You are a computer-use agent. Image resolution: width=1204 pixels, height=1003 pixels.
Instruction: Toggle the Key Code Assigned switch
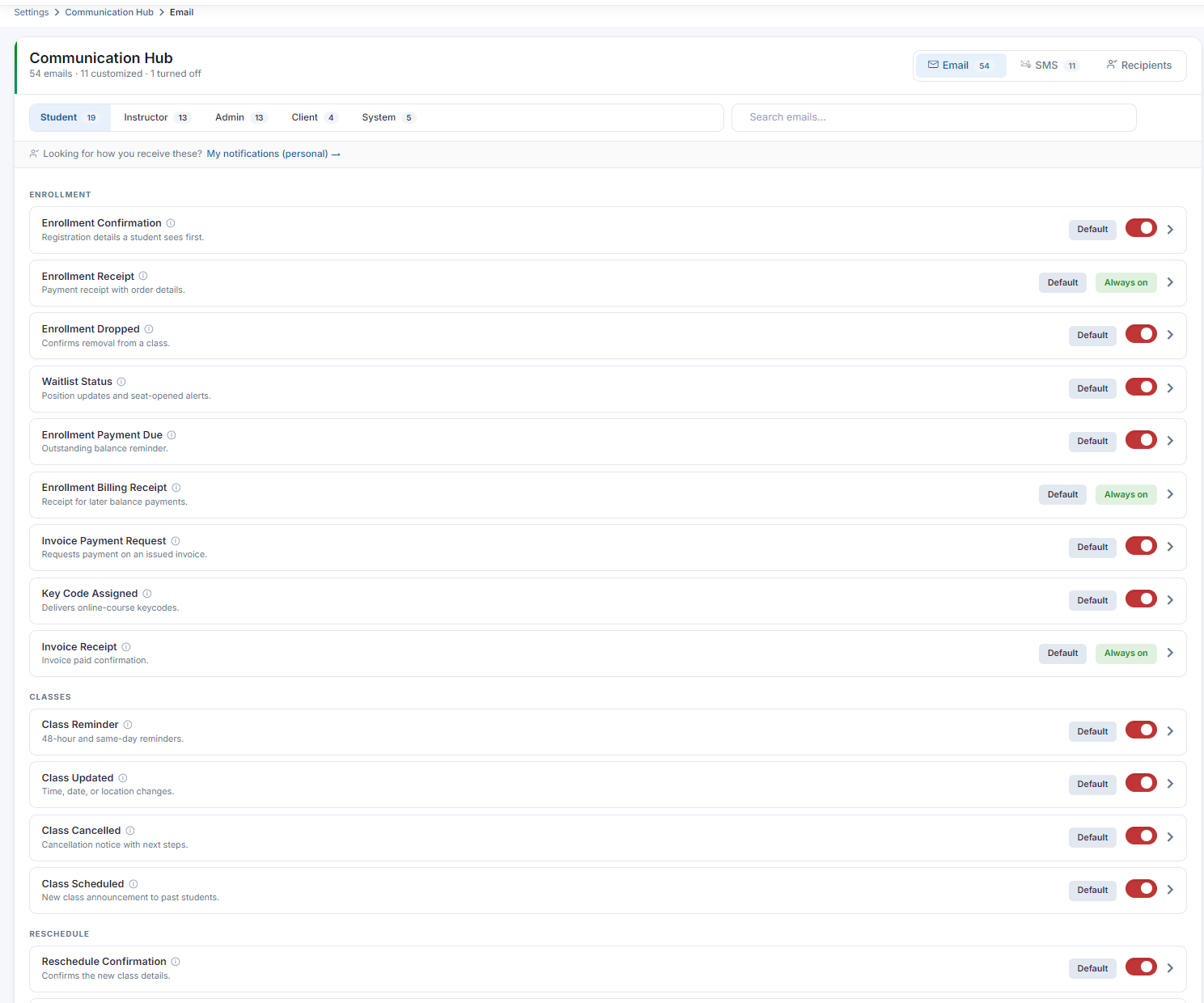(1141, 599)
